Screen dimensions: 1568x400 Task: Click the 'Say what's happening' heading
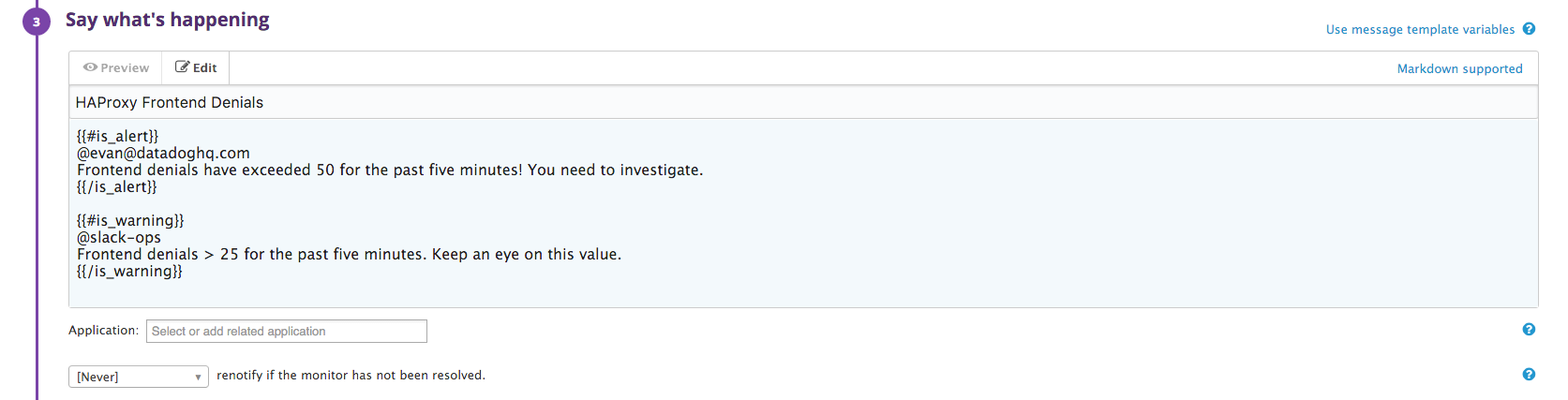167,20
